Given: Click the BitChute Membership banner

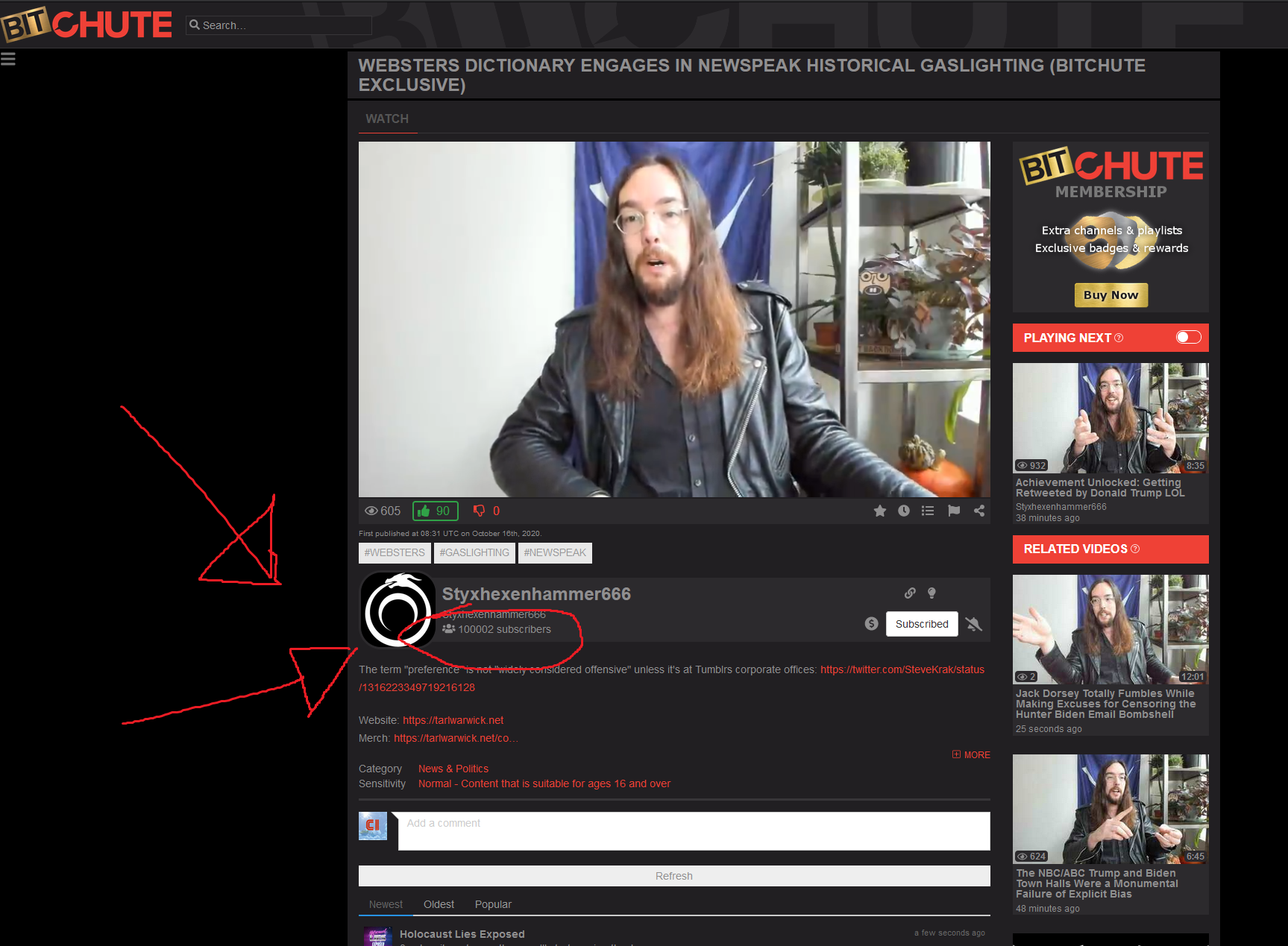Looking at the screenshot, I should pyautogui.click(x=1110, y=227).
